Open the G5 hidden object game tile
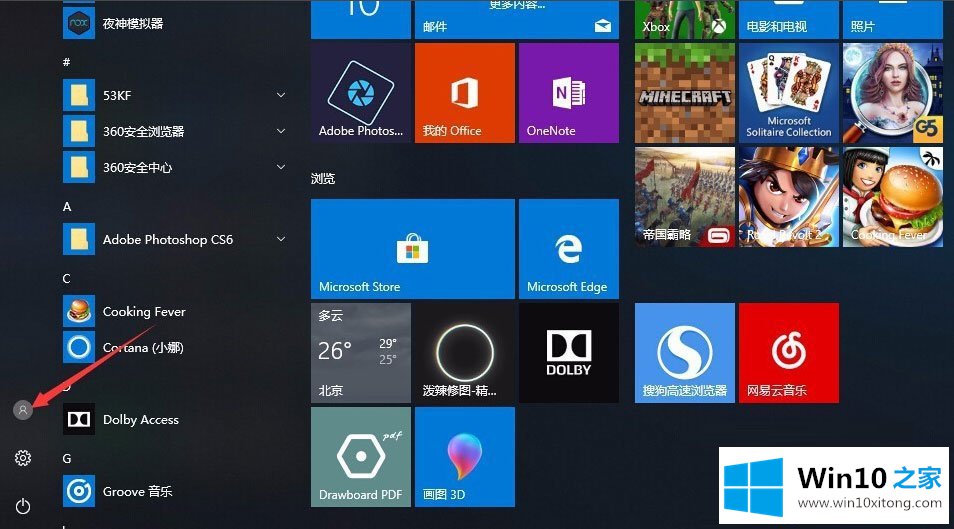 (x=893, y=93)
